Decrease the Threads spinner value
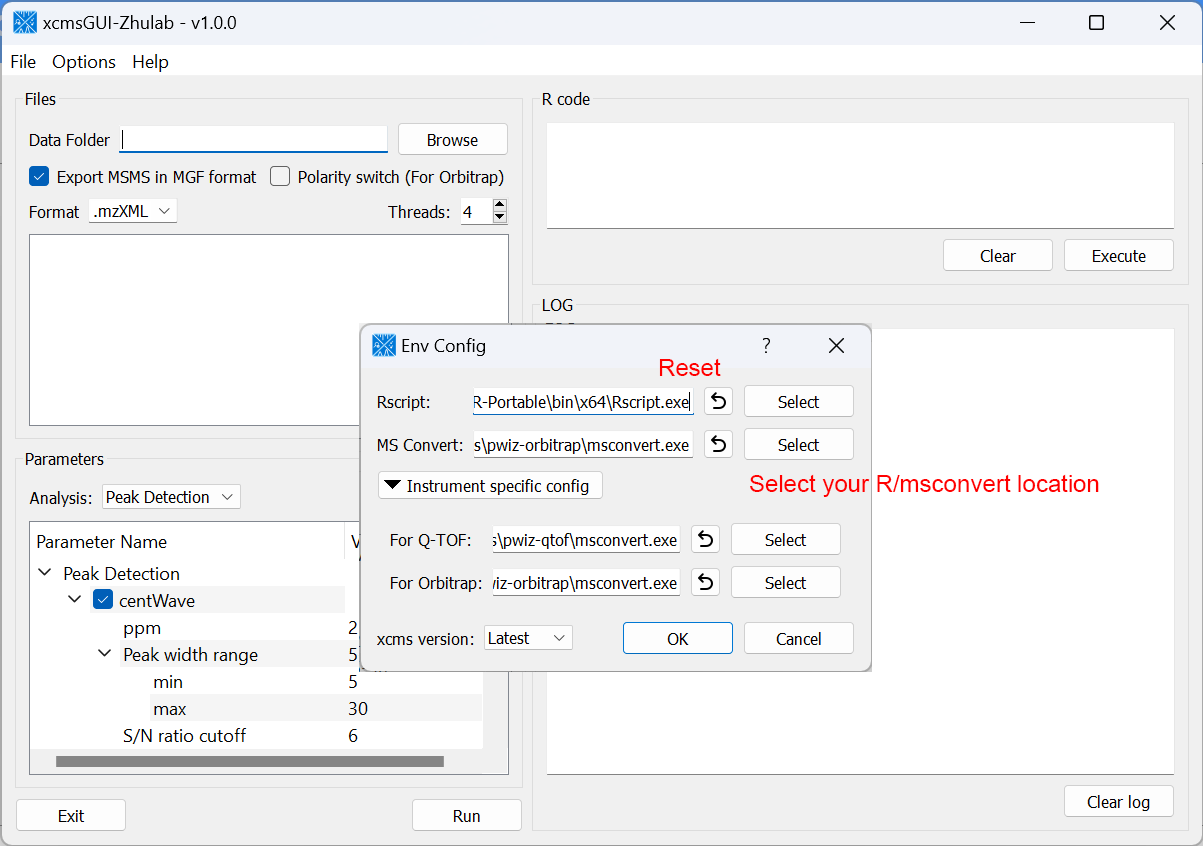The image size is (1204, 846). click(500, 218)
